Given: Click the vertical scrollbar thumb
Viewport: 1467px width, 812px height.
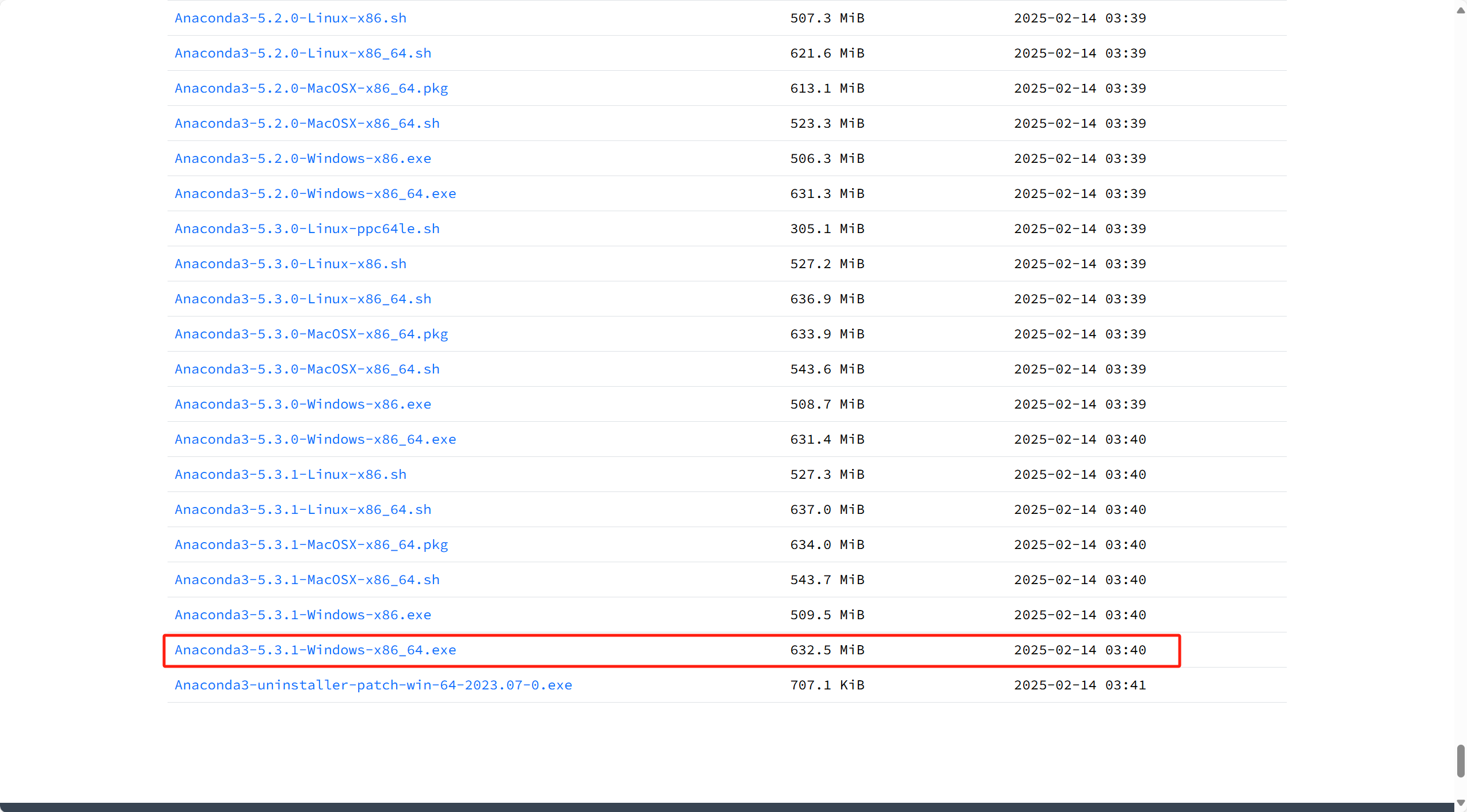Looking at the screenshot, I should pos(1461,761).
